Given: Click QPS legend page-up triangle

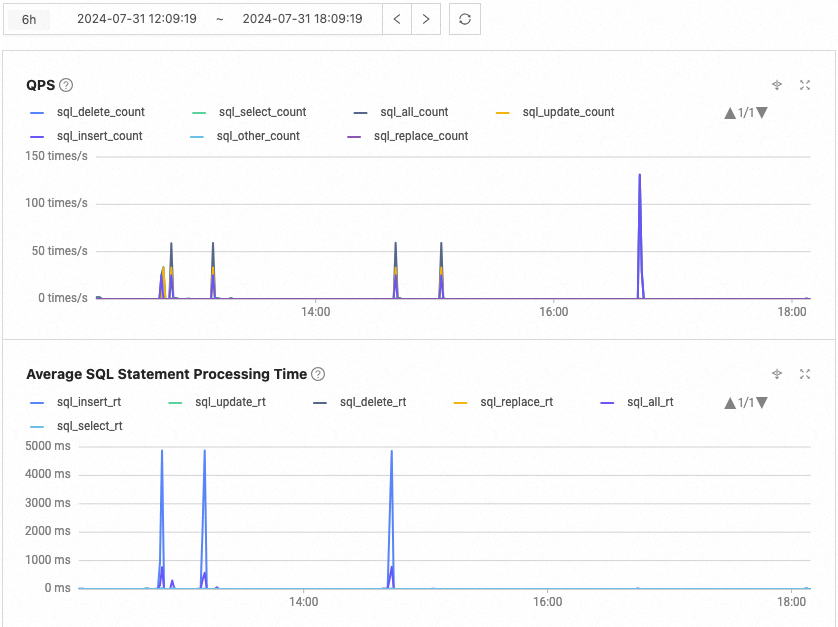Looking at the screenshot, I should pyautogui.click(x=730, y=113).
